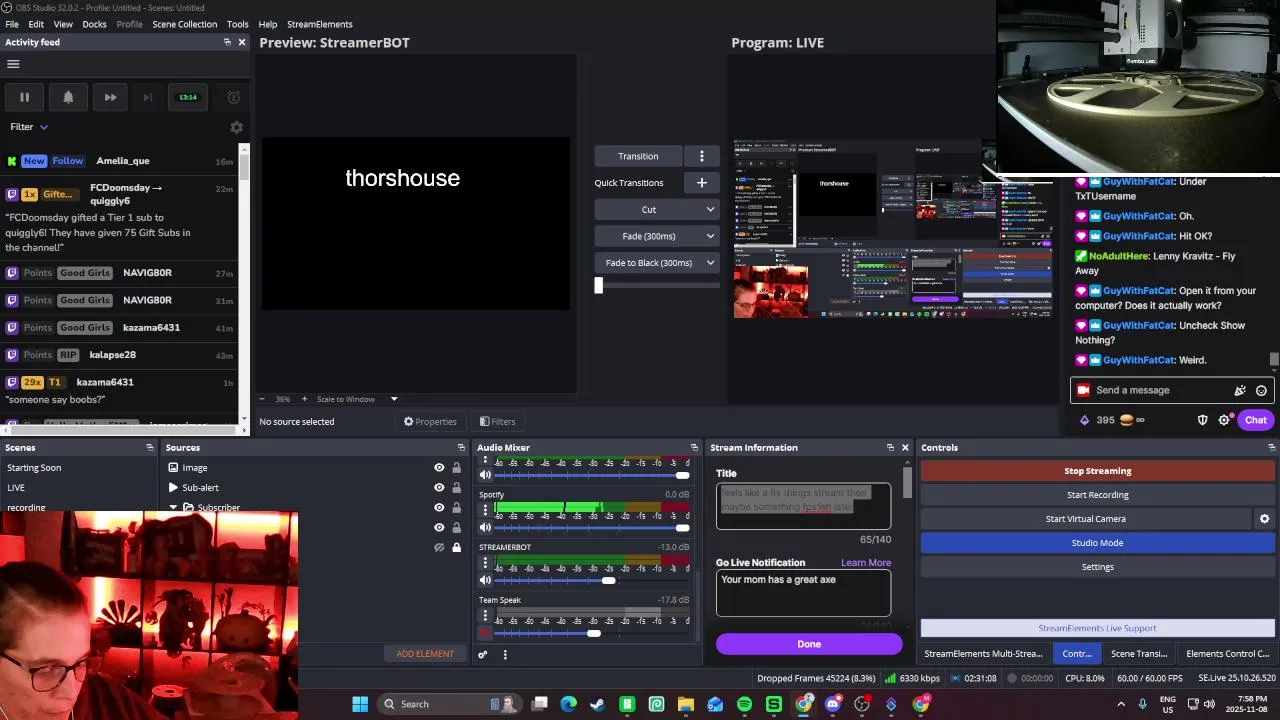
Task: Toggle Studio Mode
Action: (1097, 543)
